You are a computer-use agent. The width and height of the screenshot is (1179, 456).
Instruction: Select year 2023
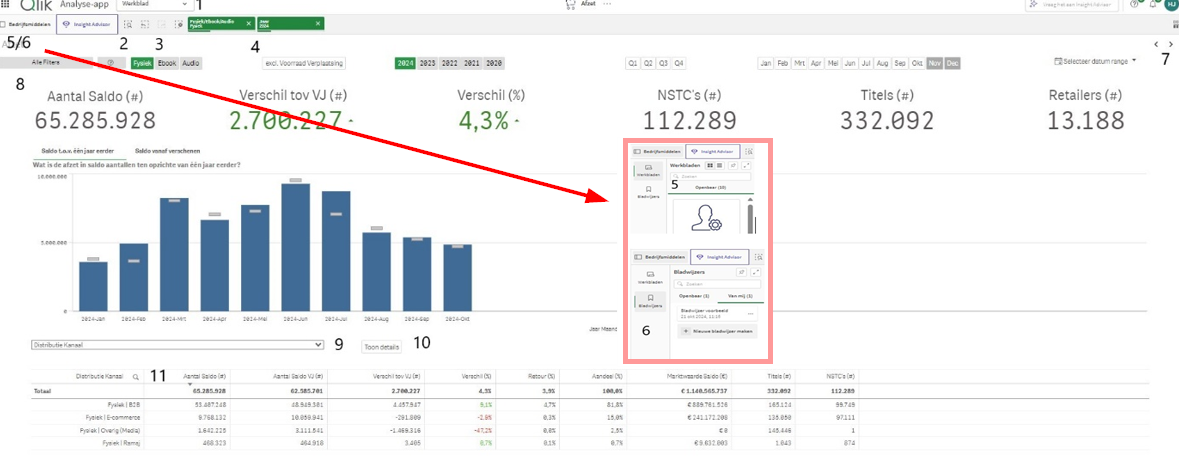pyautogui.click(x=427, y=63)
